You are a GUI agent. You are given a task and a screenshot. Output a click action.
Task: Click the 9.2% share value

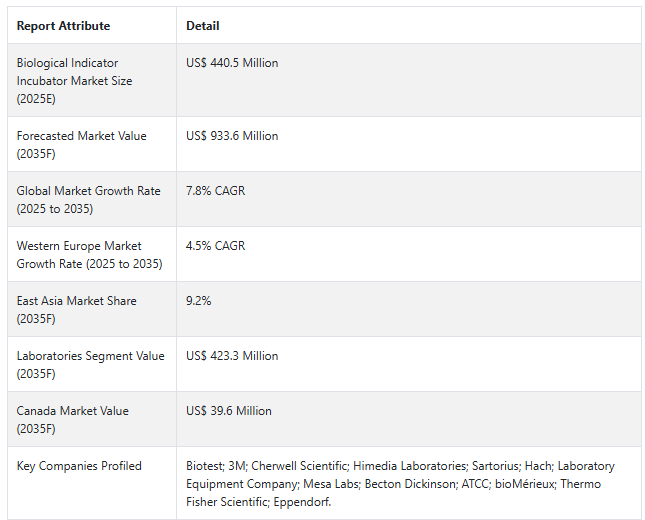point(198,301)
